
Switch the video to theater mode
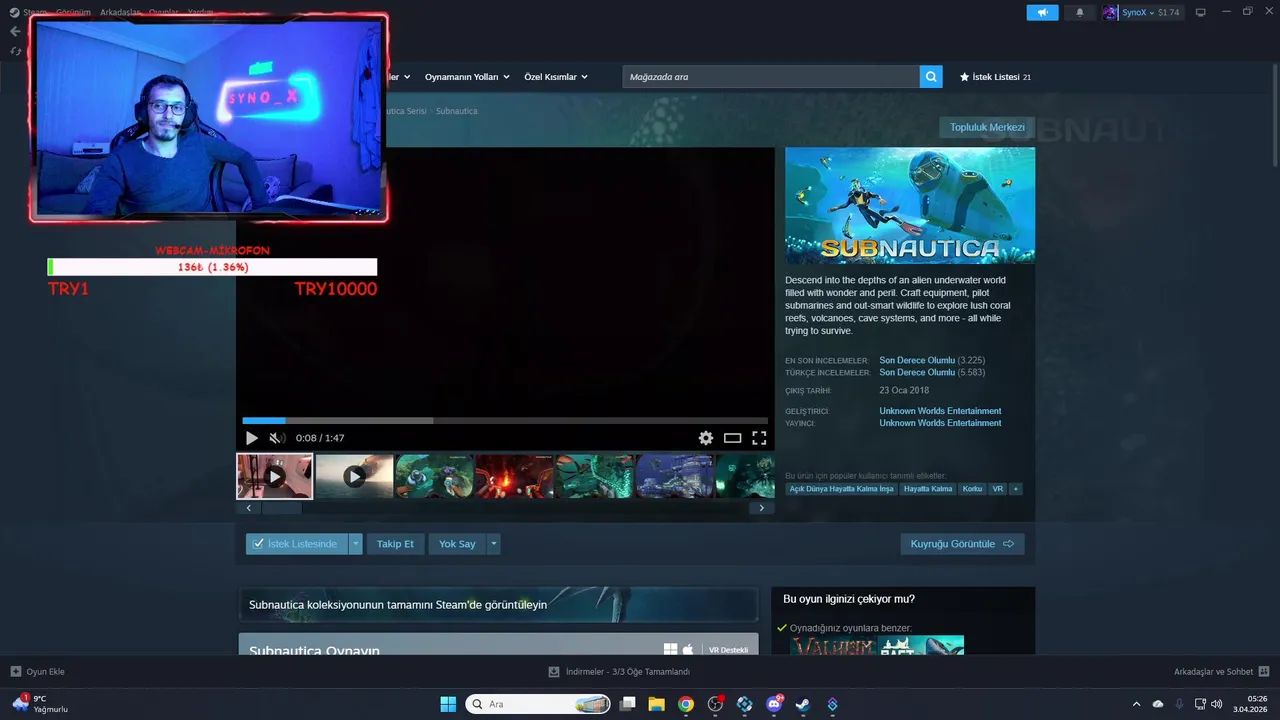click(732, 438)
